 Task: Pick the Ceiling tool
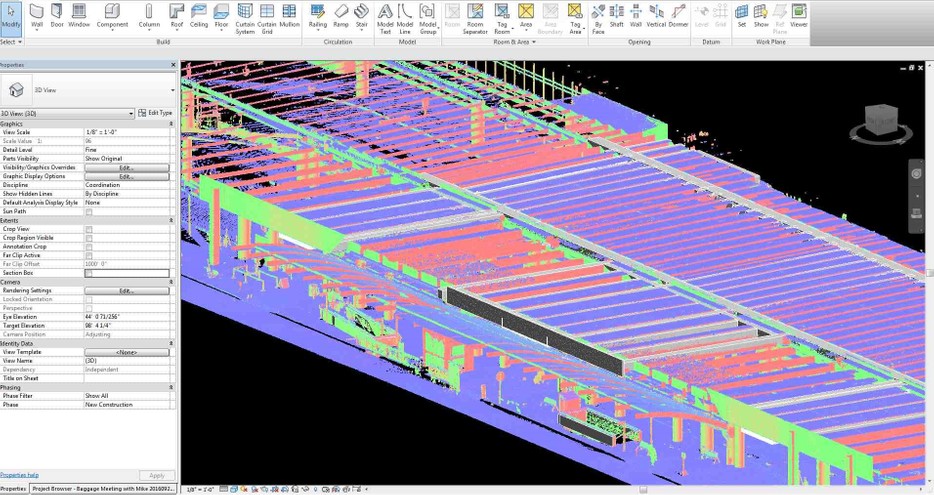coord(198,17)
